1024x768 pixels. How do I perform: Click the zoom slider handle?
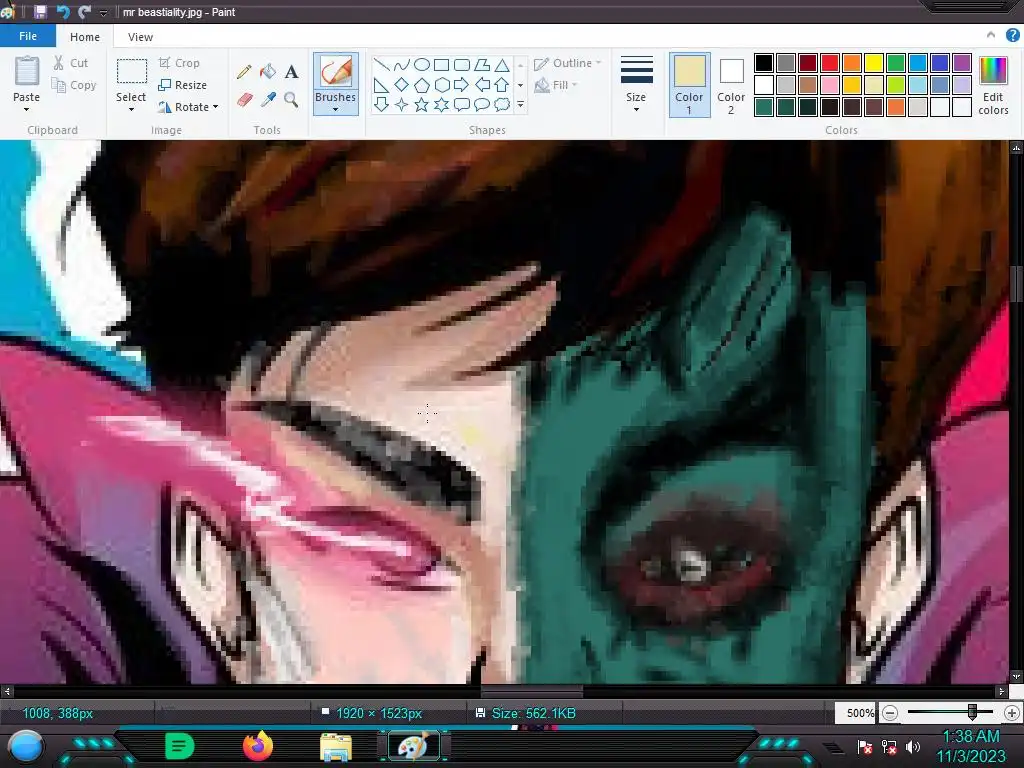(972, 712)
